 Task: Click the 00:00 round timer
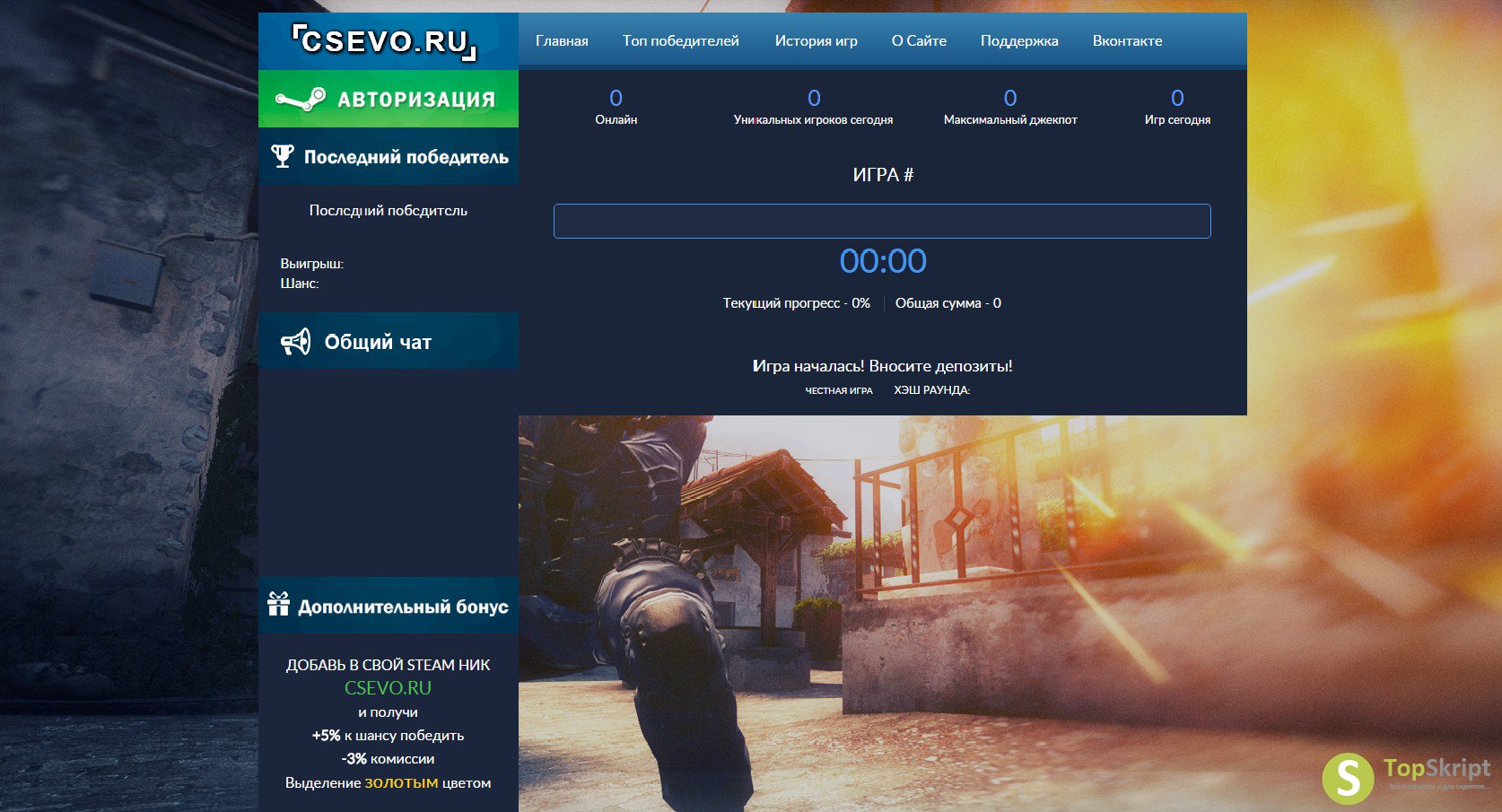[883, 261]
